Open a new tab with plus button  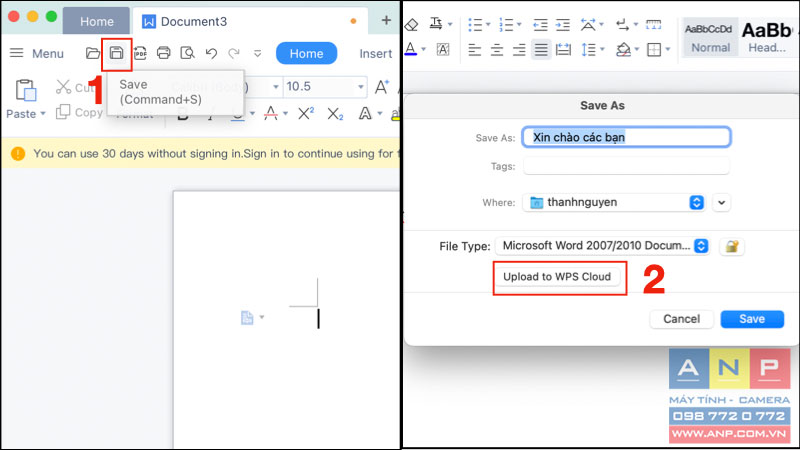coord(386,20)
